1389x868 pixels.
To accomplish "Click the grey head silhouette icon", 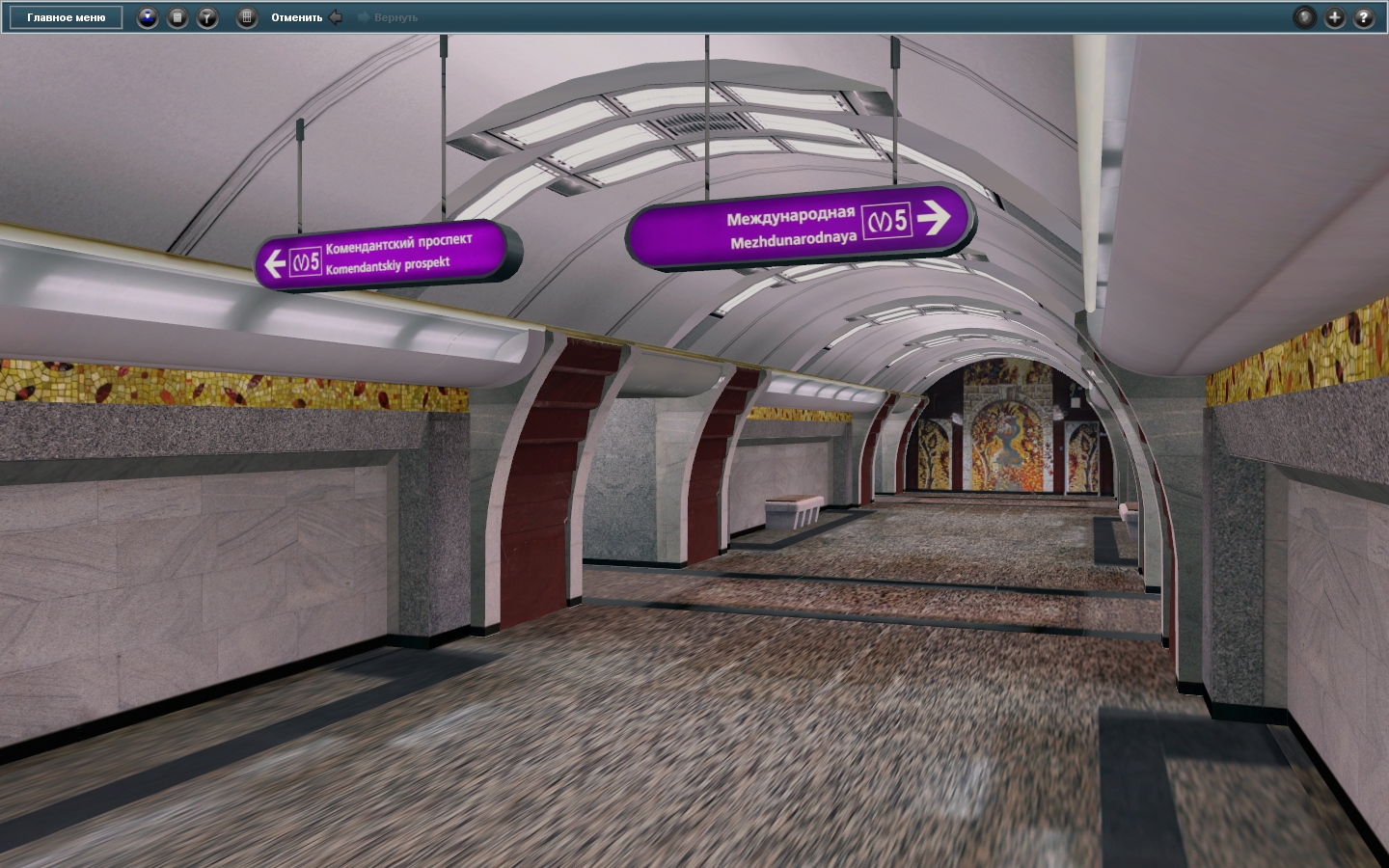I will click(1304, 17).
